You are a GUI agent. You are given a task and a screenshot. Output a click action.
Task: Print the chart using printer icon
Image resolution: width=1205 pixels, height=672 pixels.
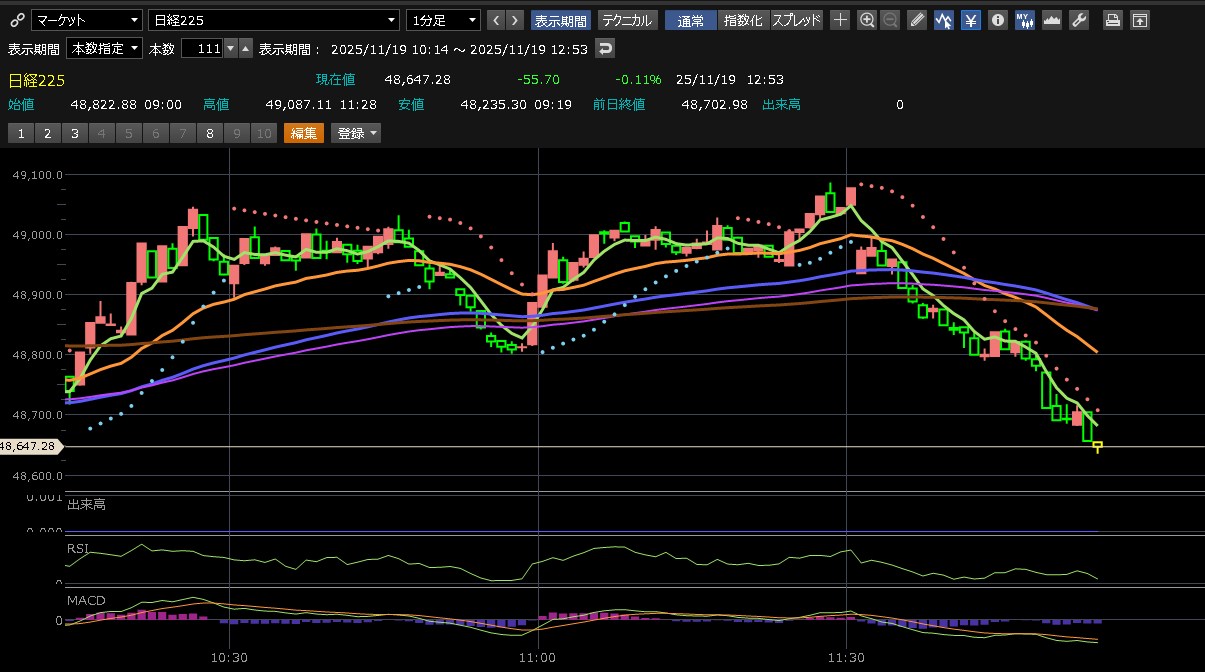coord(1112,20)
